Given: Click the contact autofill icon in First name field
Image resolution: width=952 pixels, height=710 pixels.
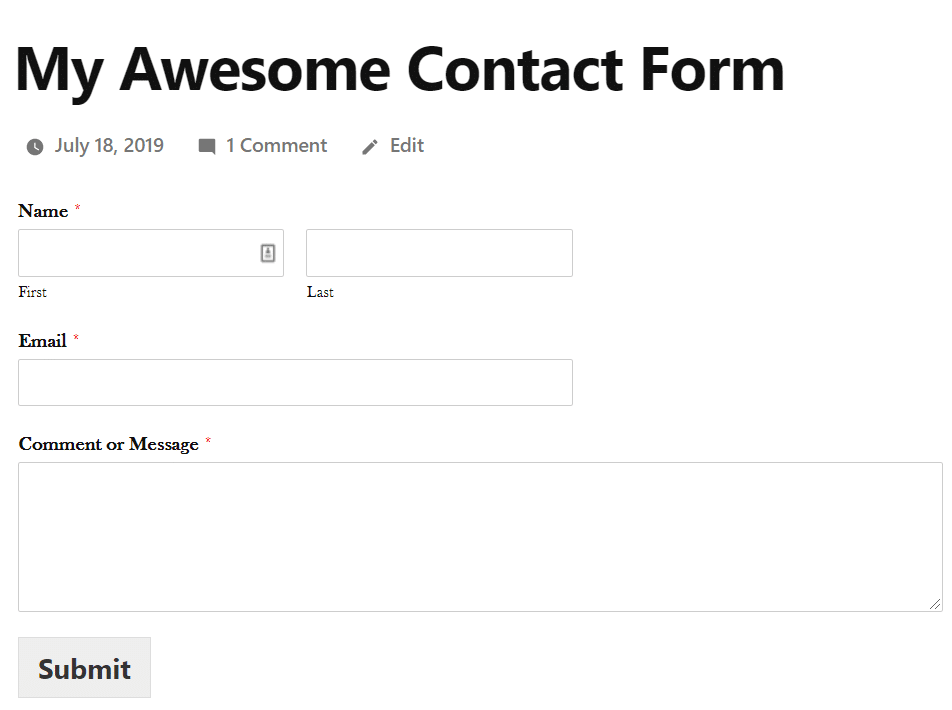Looking at the screenshot, I should click(x=267, y=252).
